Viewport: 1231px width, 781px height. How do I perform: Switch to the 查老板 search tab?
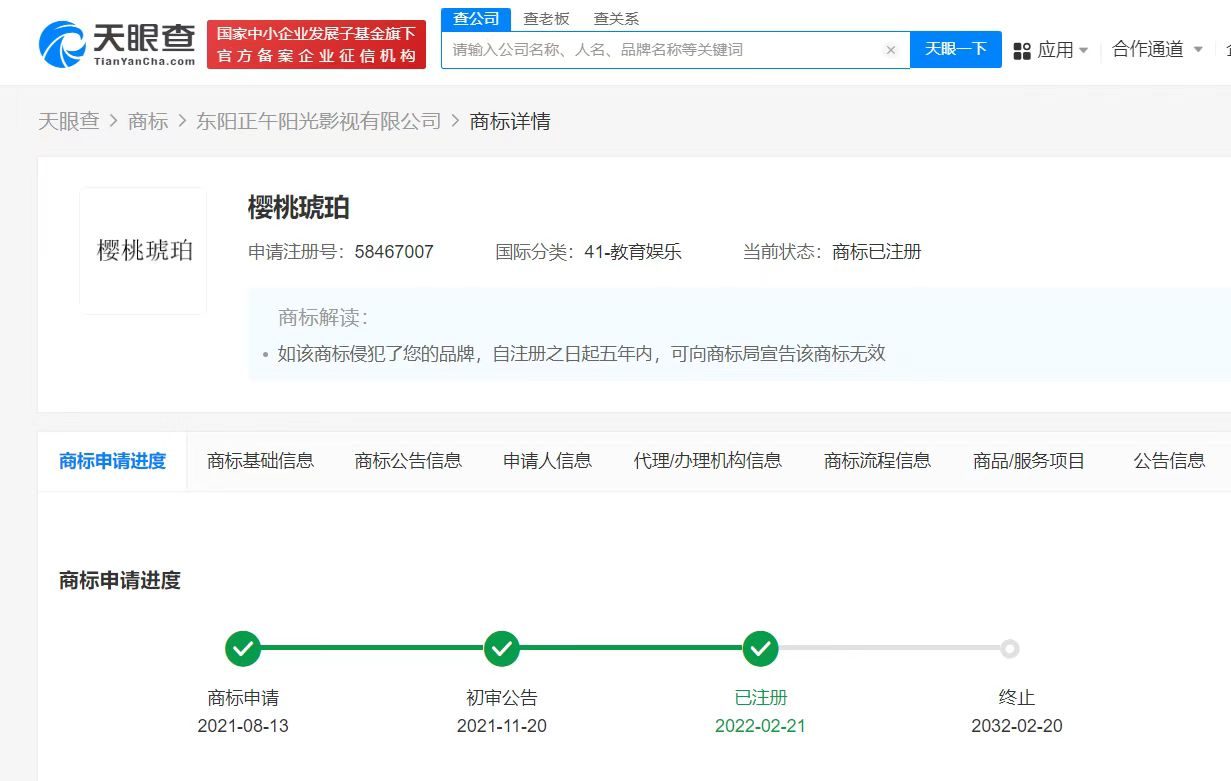pyautogui.click(x=547, y=18)
